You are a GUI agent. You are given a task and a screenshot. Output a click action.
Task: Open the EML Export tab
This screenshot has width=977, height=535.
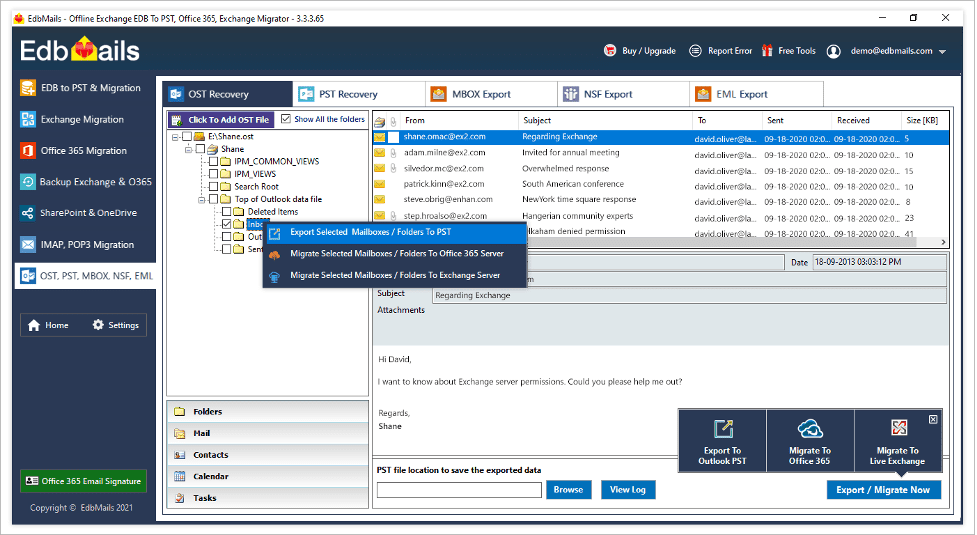(756, 94)
